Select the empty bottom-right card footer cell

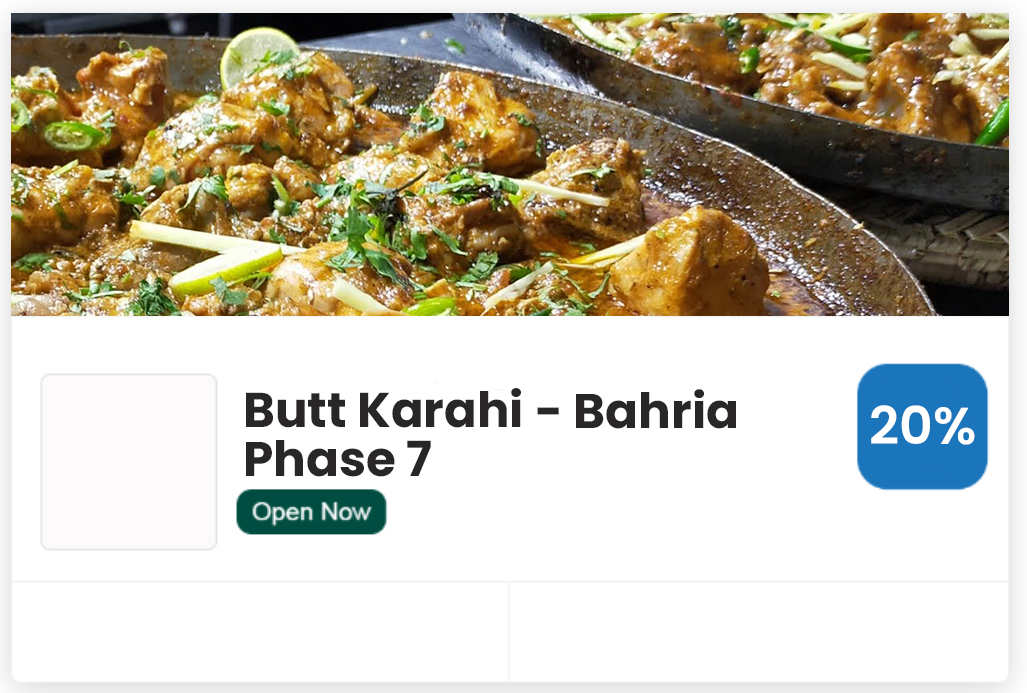[x=759, y=631]
